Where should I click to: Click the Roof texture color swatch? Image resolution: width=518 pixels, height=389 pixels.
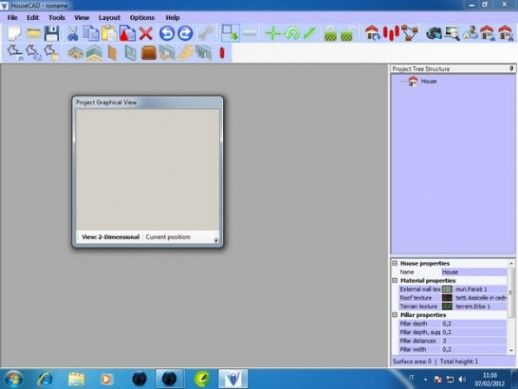point(447,298)
